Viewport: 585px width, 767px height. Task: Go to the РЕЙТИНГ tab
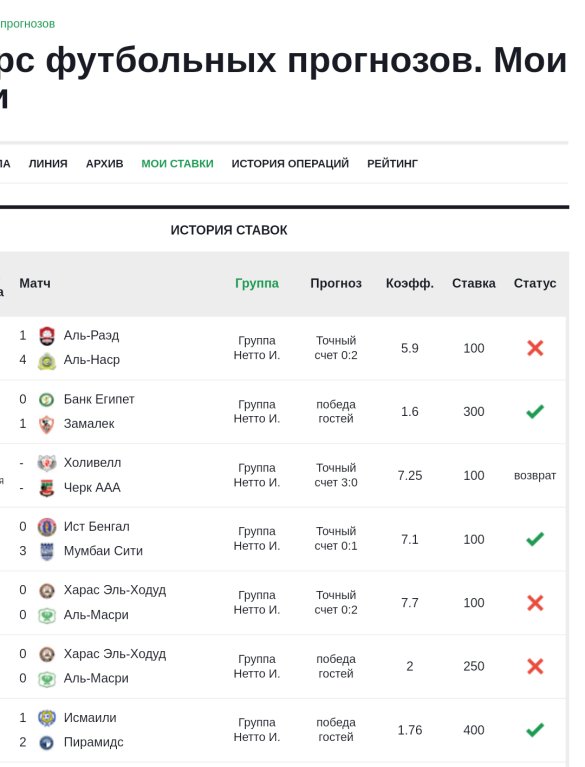pyautogui.click(x=392, y=164)
